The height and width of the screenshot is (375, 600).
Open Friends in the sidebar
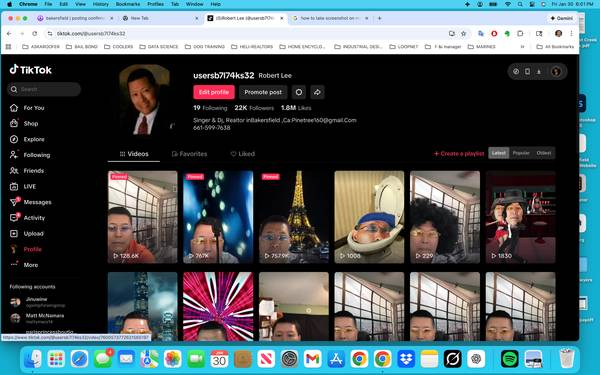click(27, 171)
